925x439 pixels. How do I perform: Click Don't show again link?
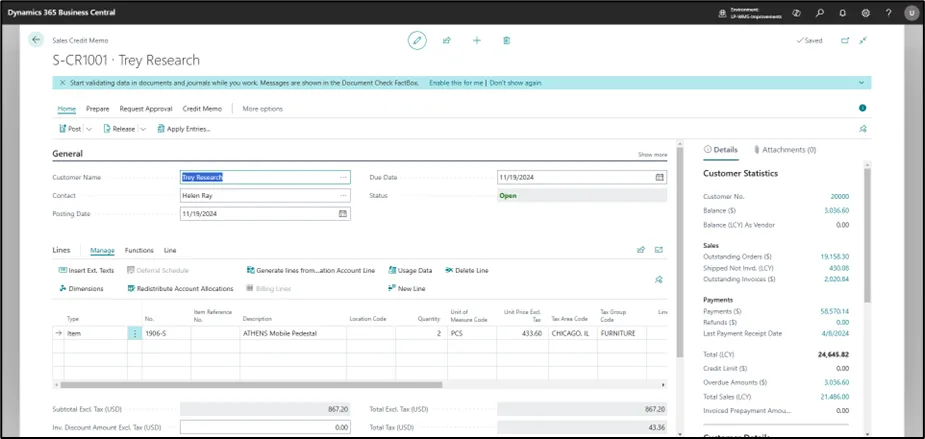click(x=515, y=83)
